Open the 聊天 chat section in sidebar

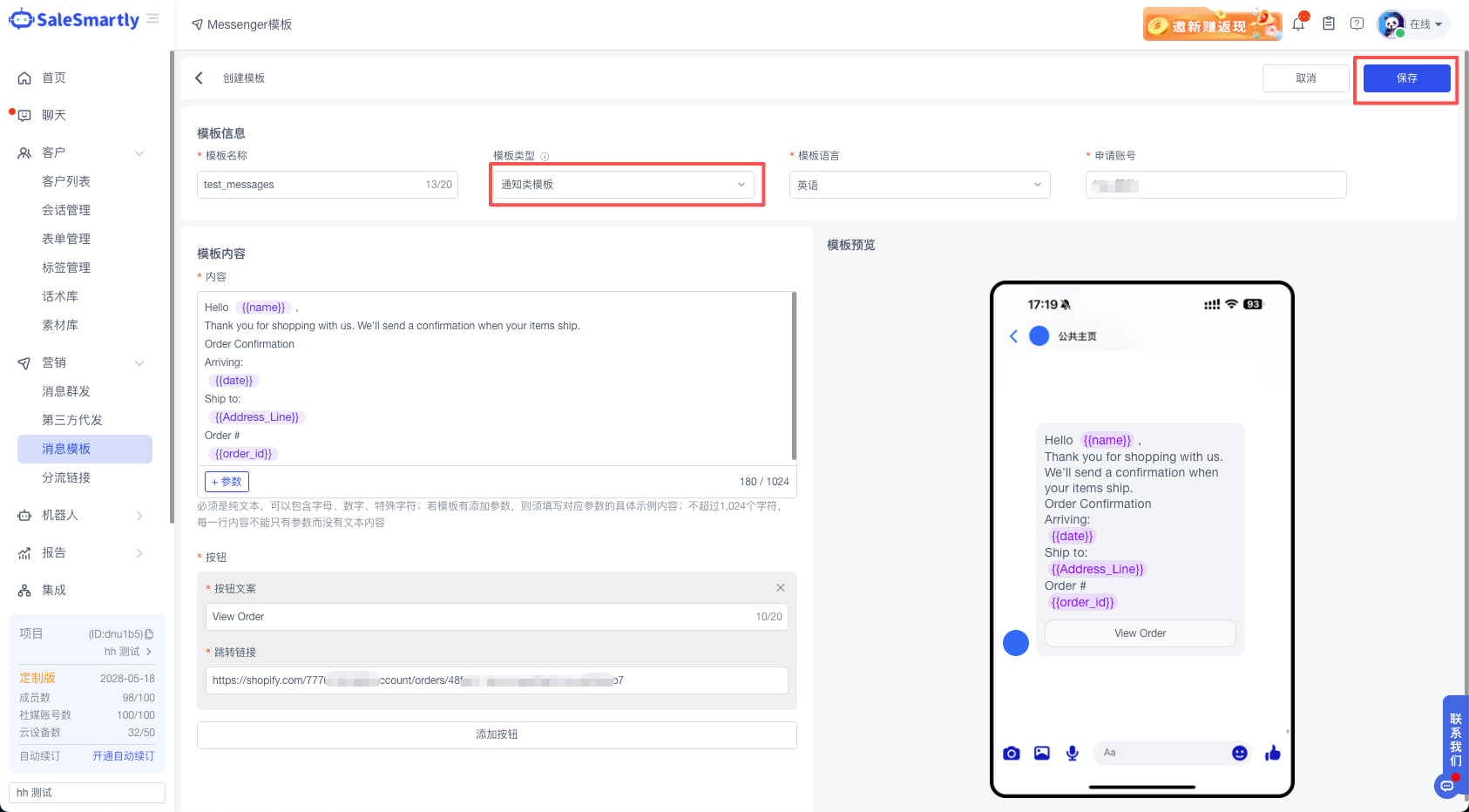tap(54, 114)
